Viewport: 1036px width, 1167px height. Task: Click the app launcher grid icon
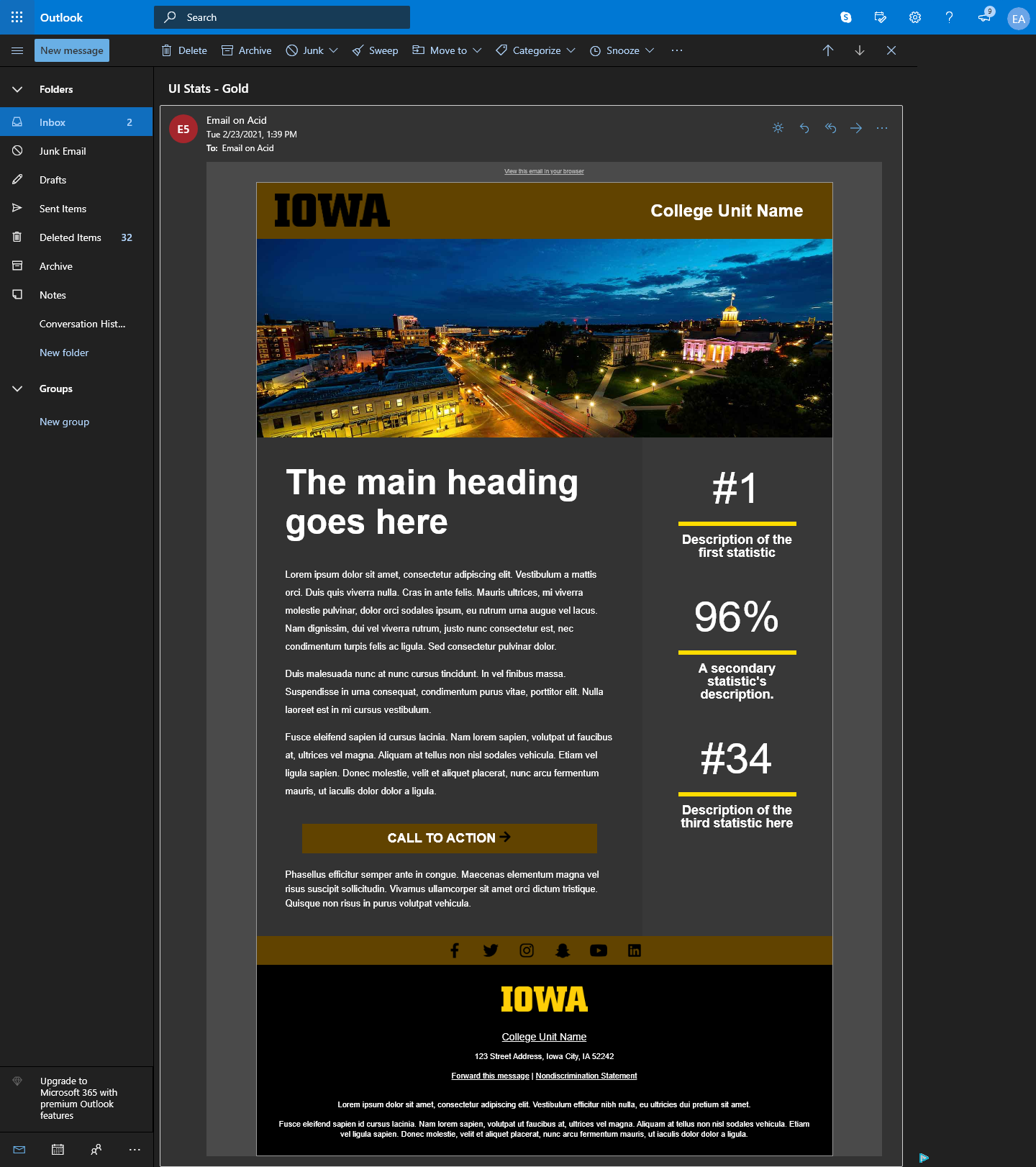[17, 17]
